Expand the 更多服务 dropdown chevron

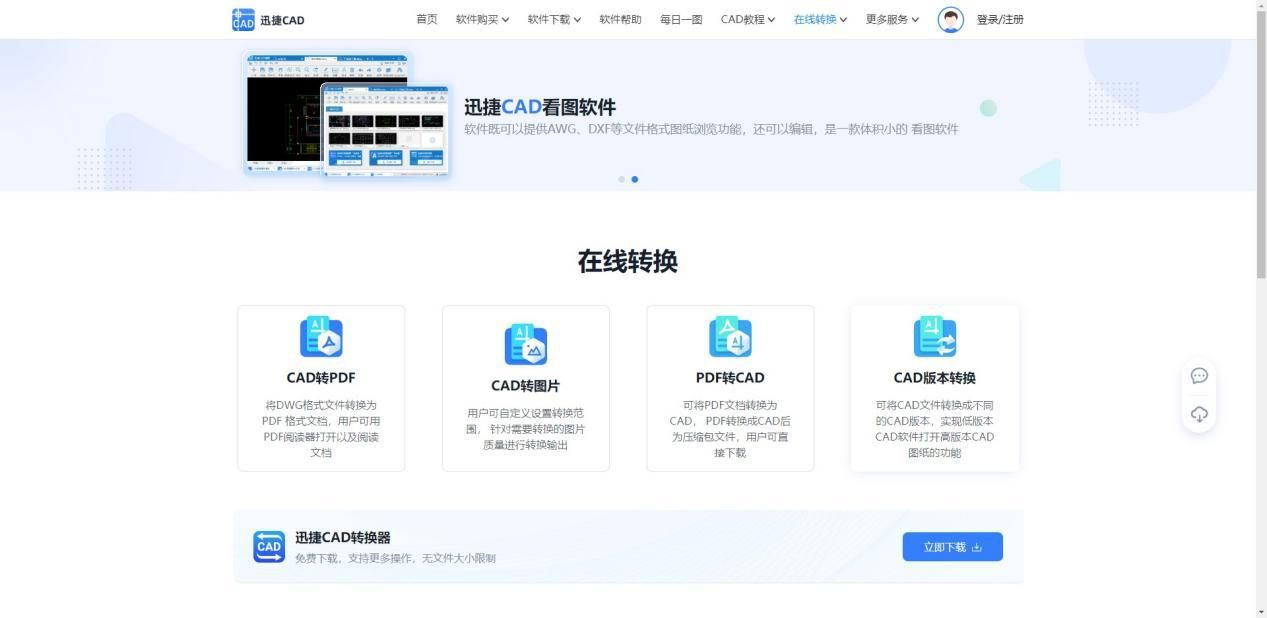(915, 20)
